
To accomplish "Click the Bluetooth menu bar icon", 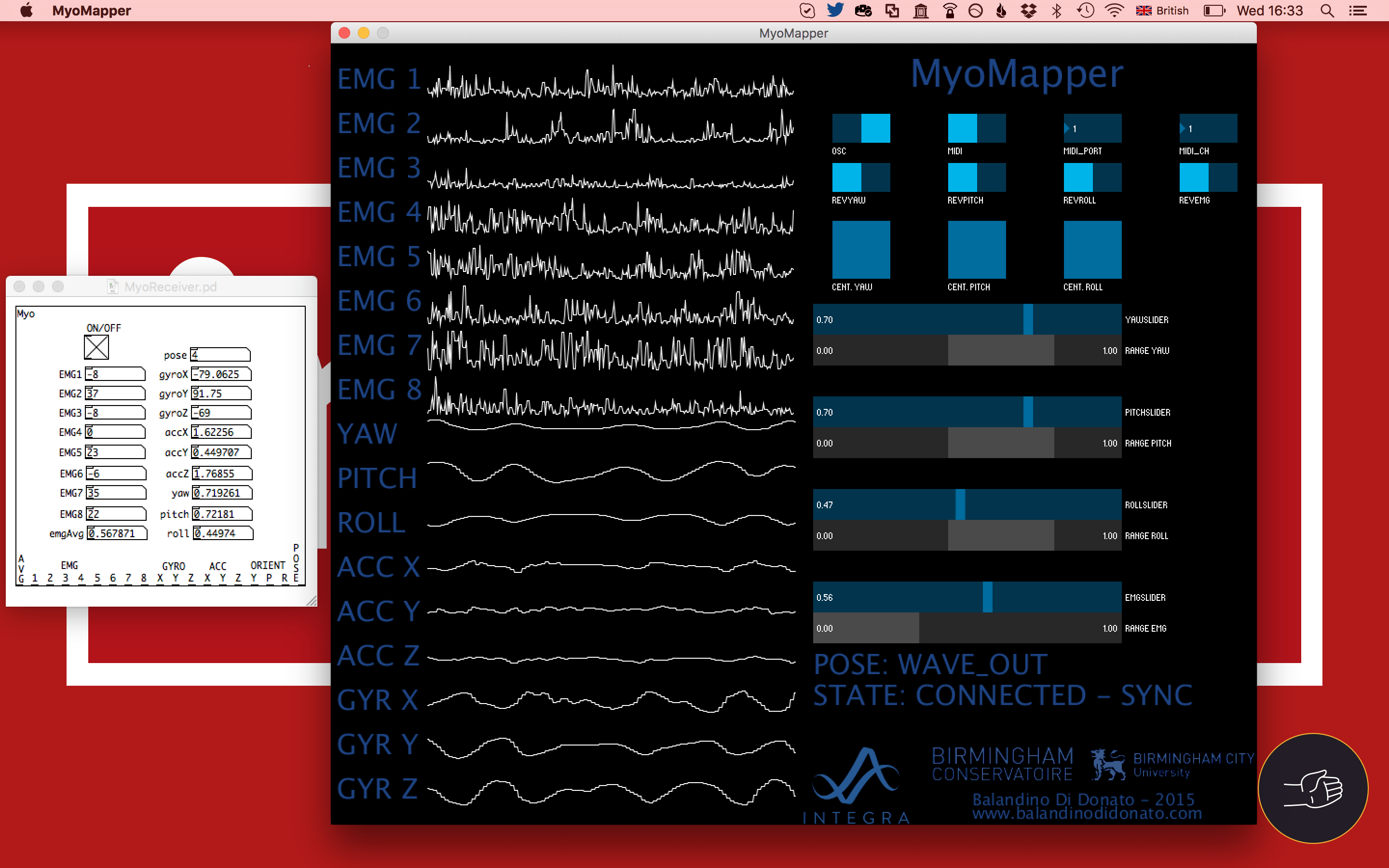I will (1056, 10).
